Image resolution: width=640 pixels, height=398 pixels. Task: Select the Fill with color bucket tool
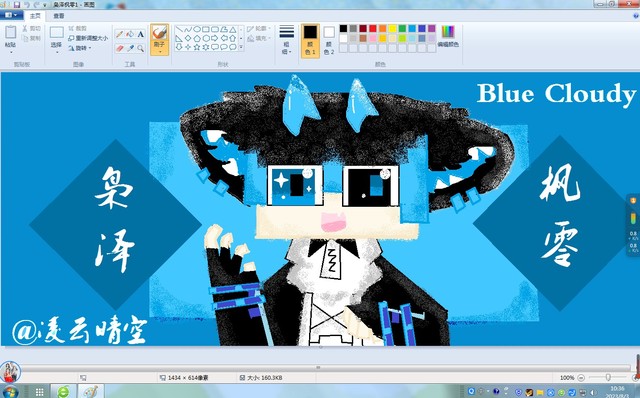[x=130, y=34]
